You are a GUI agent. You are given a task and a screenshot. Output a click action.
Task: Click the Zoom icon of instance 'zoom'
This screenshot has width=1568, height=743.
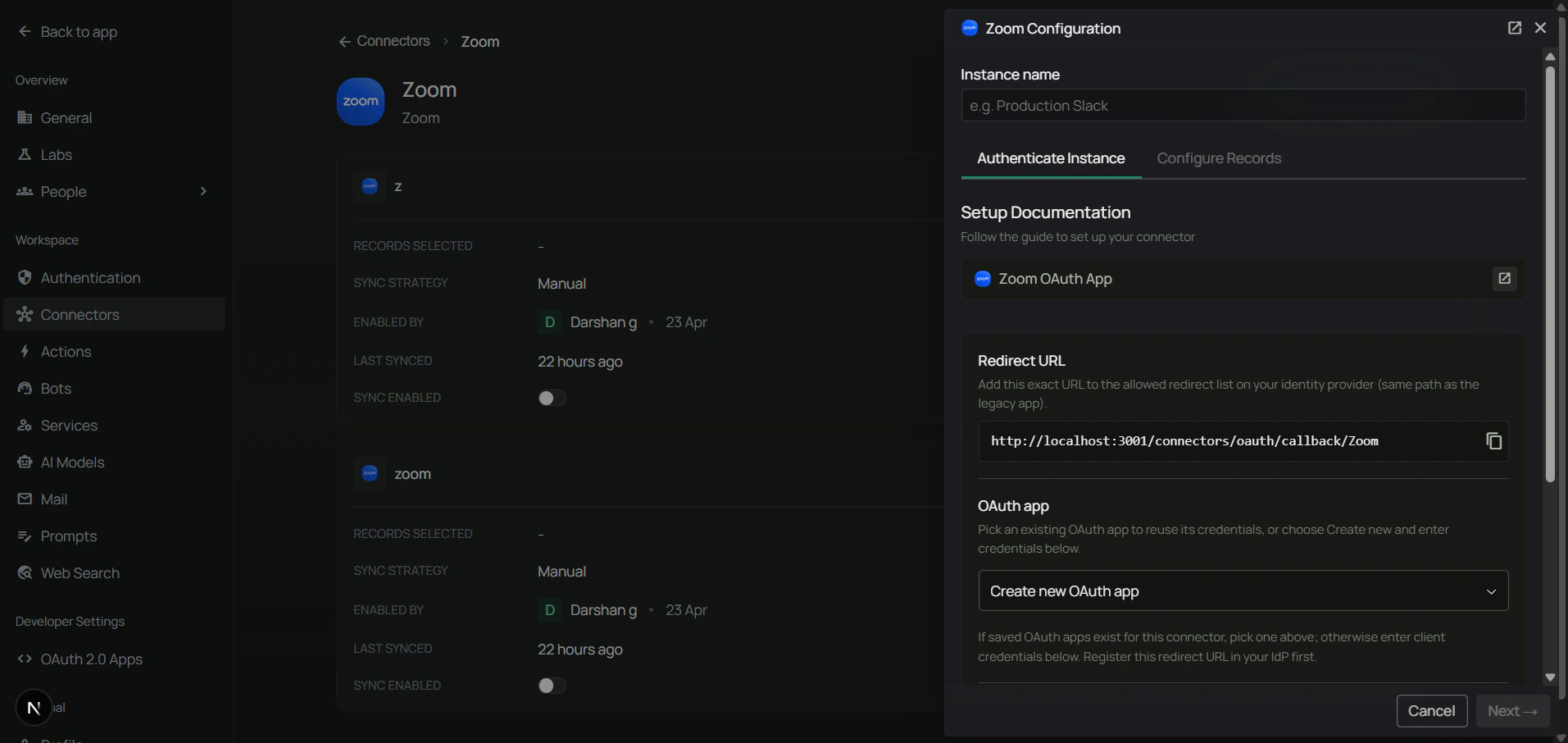click(x=370, y=473)
